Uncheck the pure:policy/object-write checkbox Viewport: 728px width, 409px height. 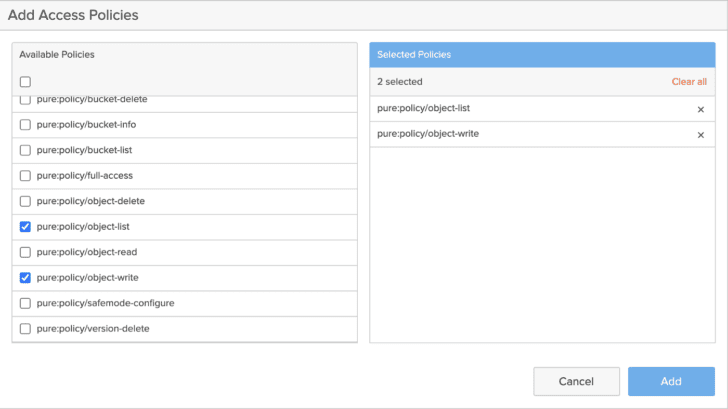[x=25, y=278]
